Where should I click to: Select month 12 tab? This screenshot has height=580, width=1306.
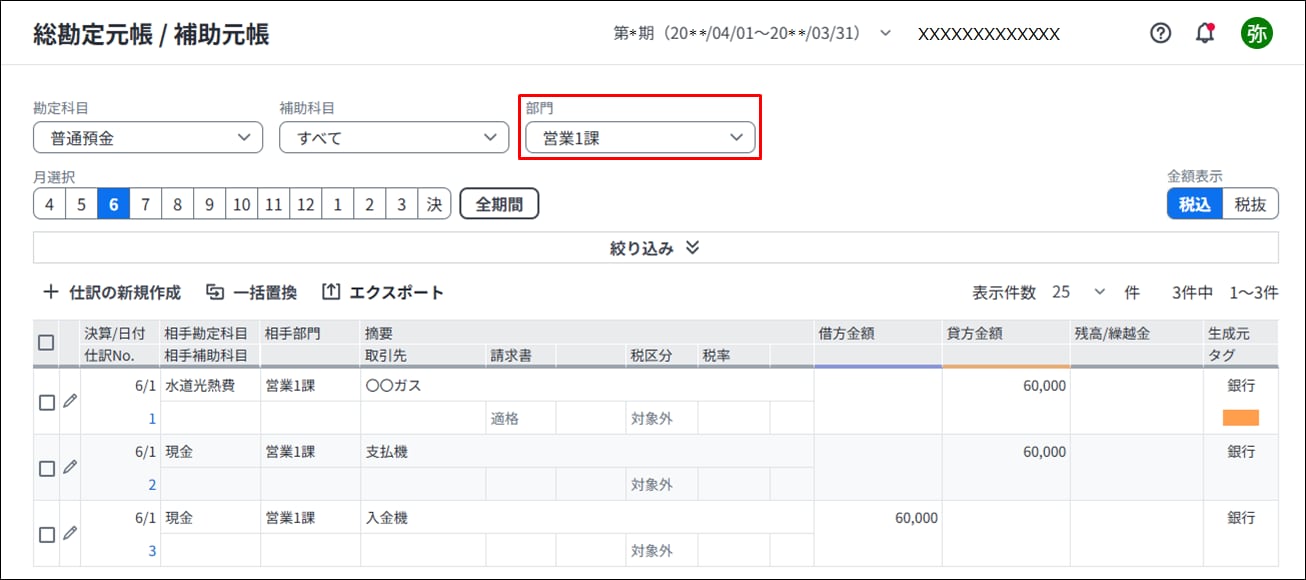(x=305, y=204)
